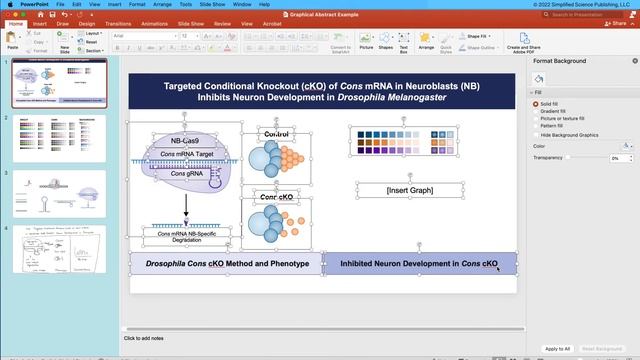This screenshot has height=360, width=640.
Task: Undo the last action
Action: 64,14
